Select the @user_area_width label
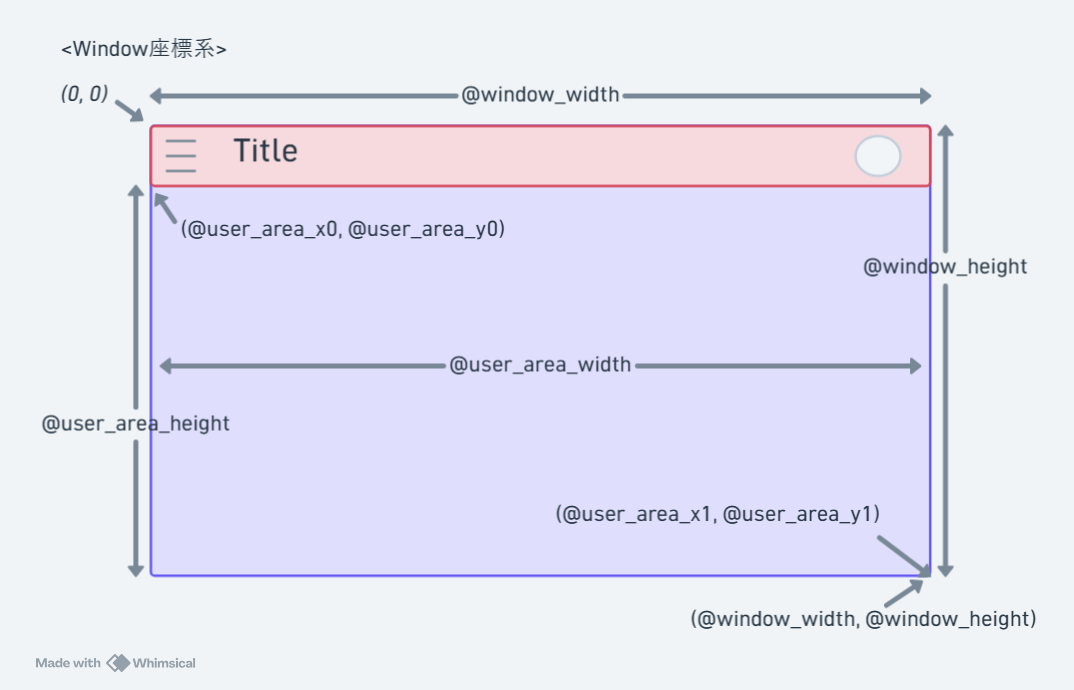This screenshot has width=1074, height=690. 540,365
